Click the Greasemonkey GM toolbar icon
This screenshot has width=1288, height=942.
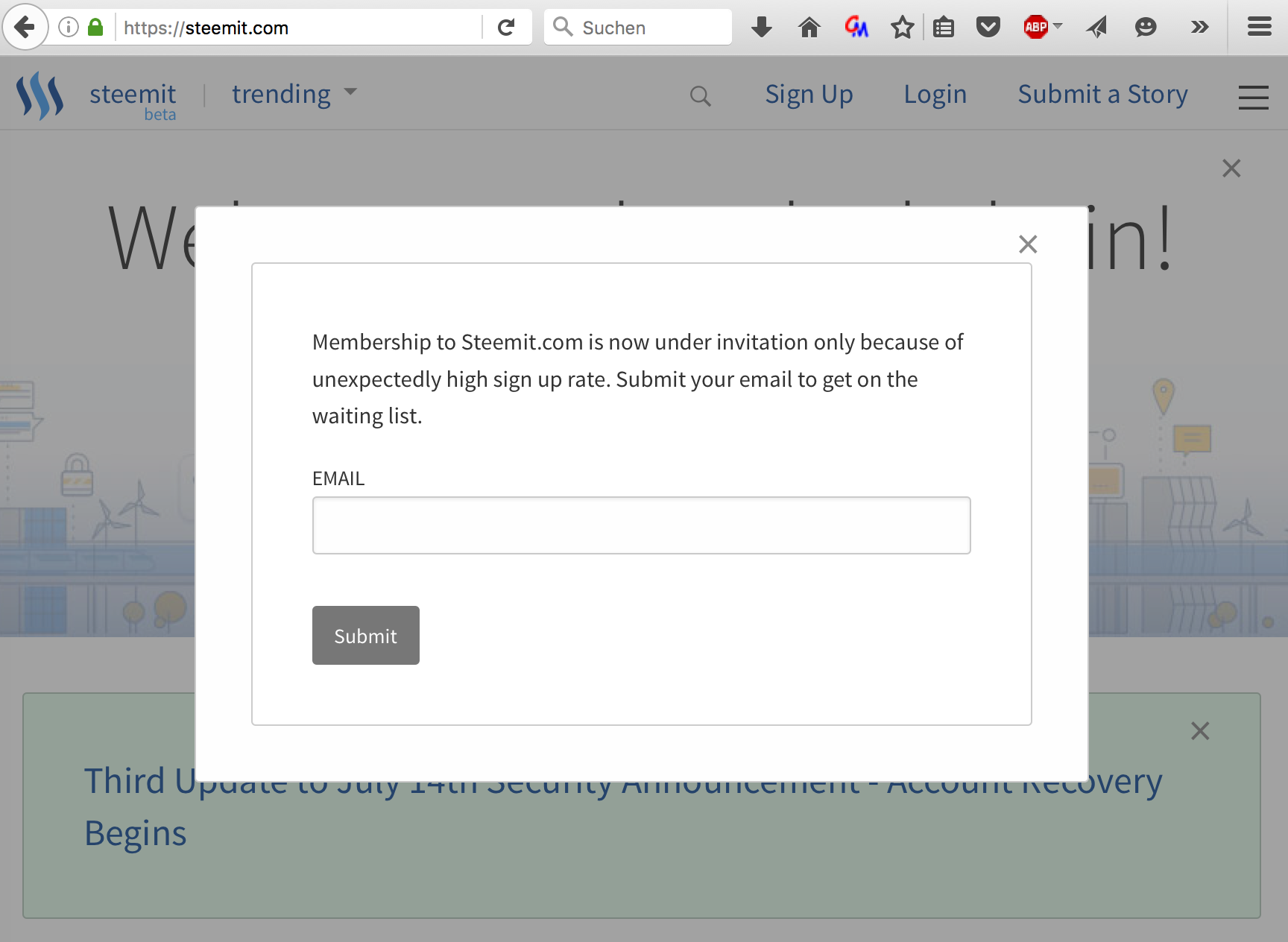[x=856, y=28]
